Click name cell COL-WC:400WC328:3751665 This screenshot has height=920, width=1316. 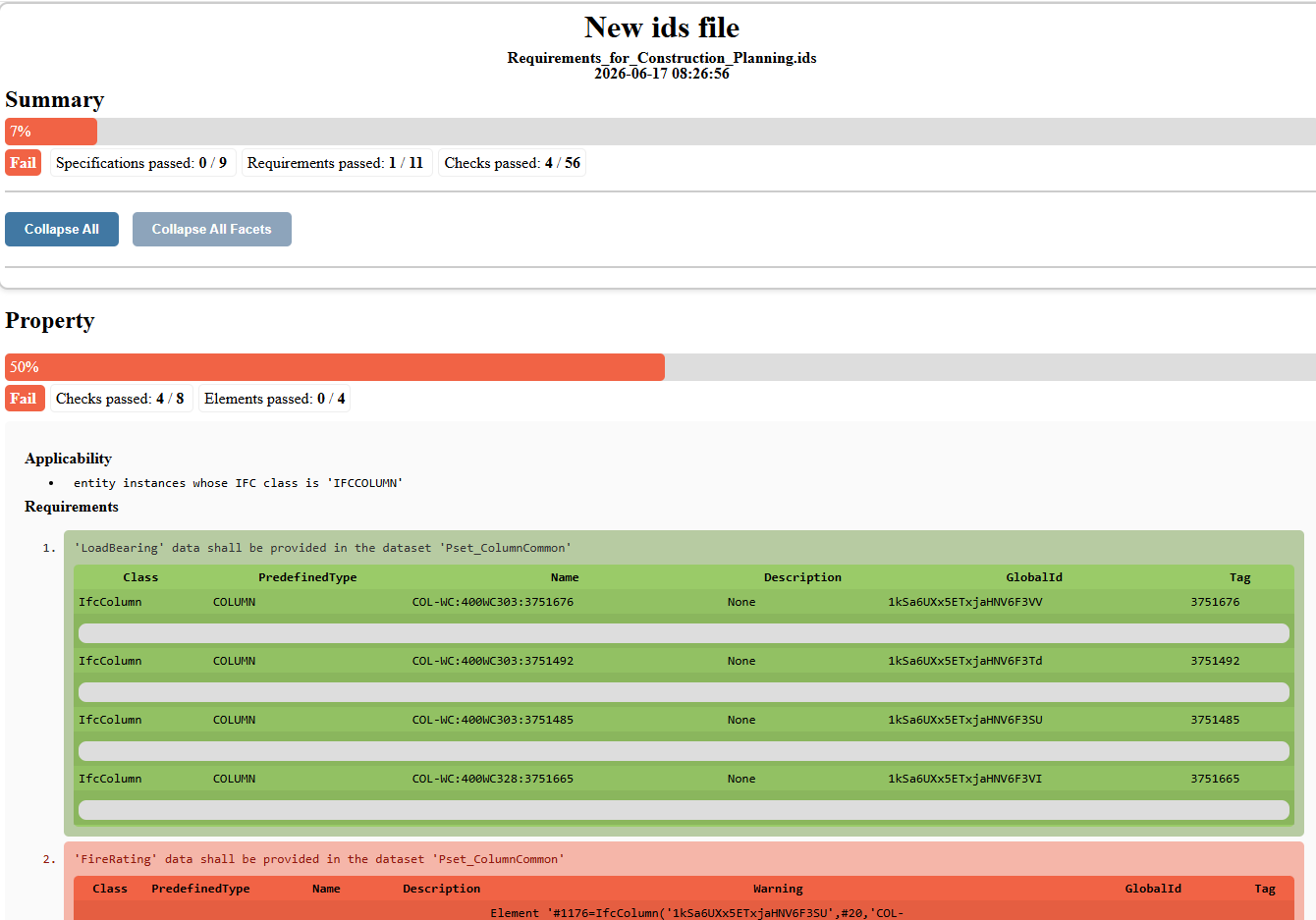click(x=493, y=779)
